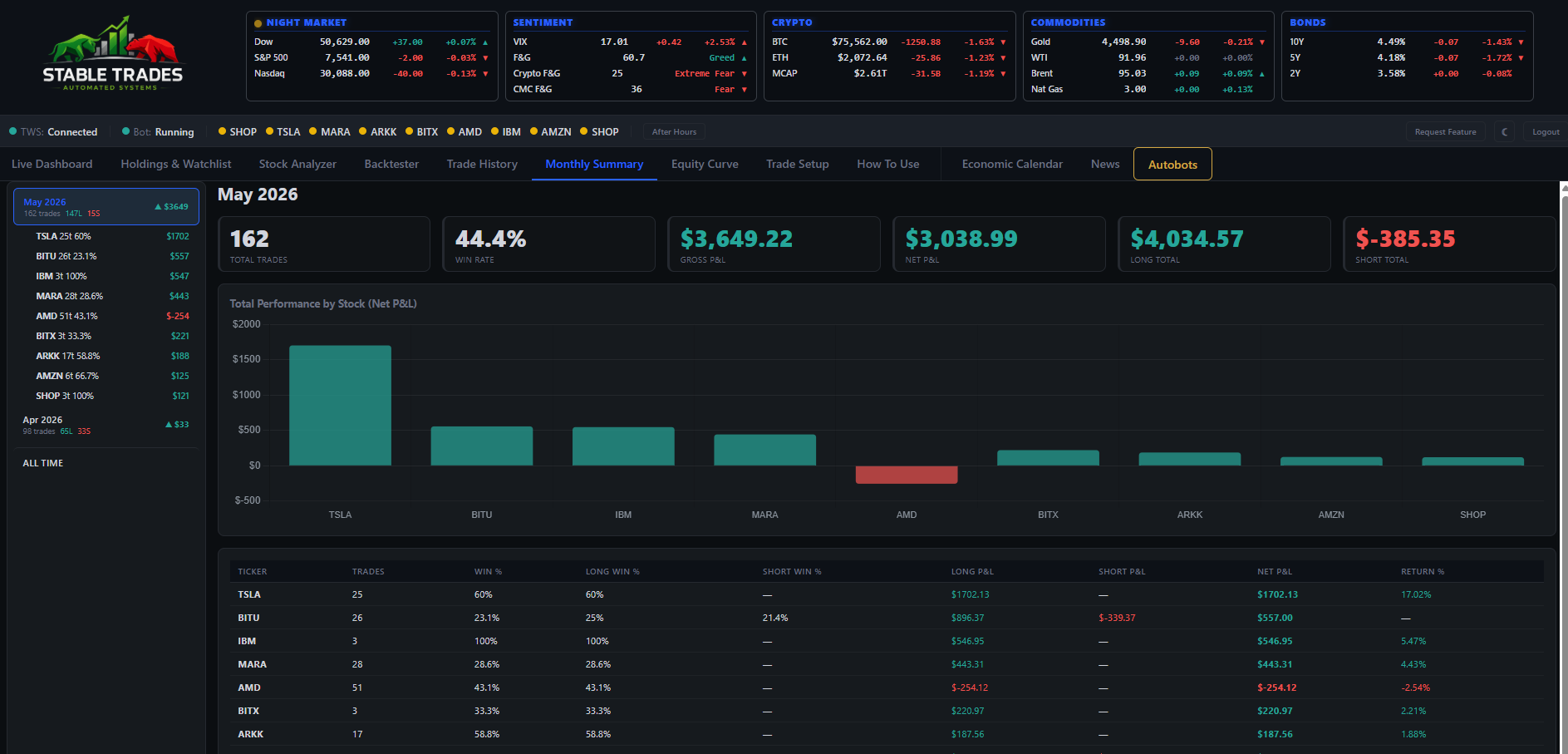
Task: Go to the Backtester tab
Action: [391, 164]
